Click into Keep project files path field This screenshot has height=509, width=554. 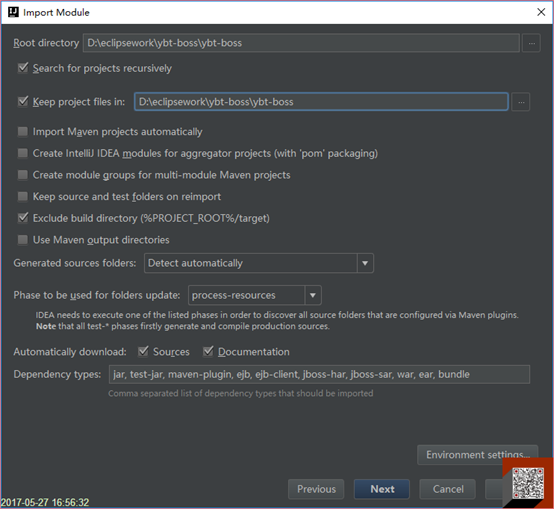321,102
